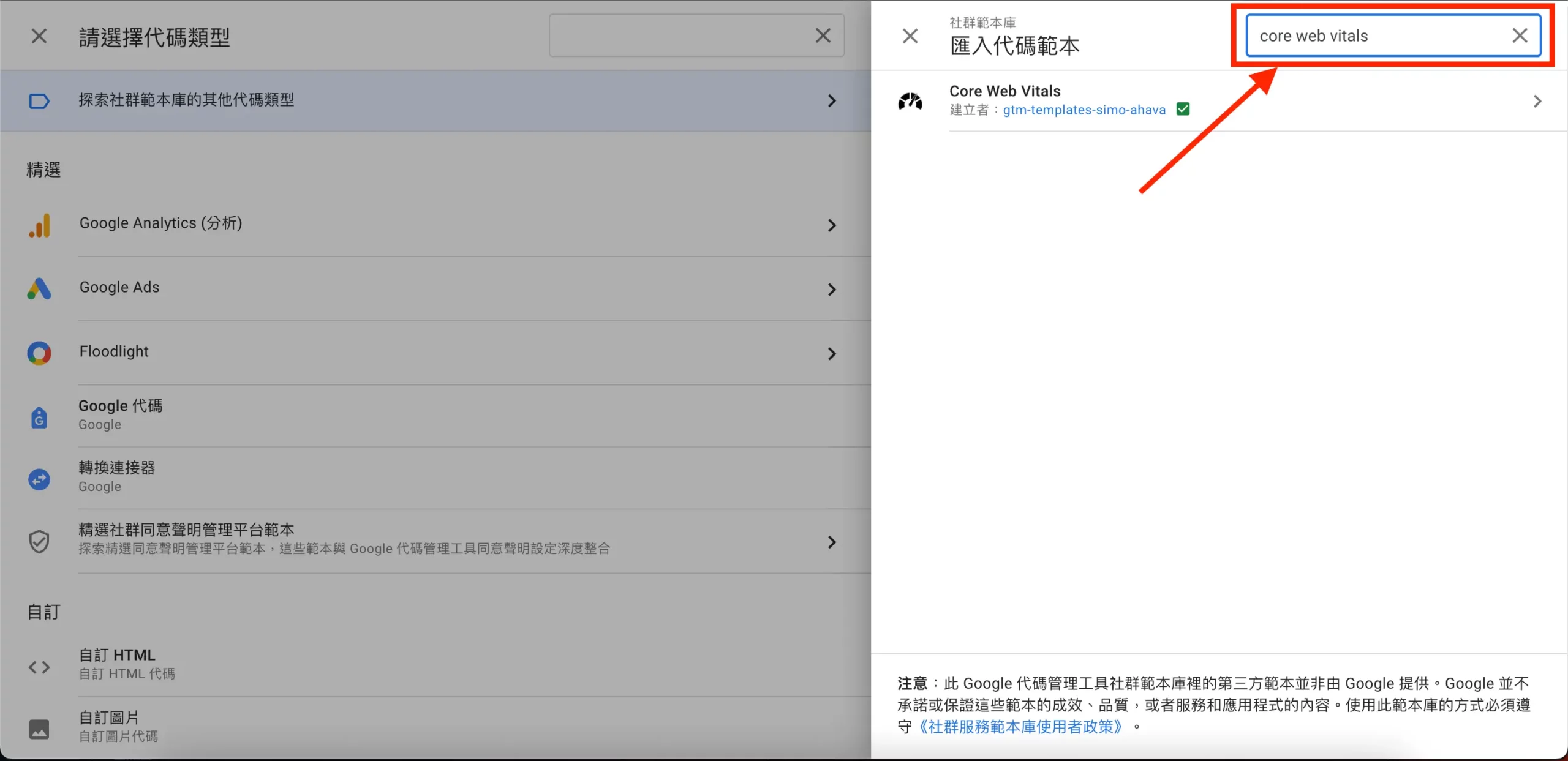Clear the core web vitals search text
The height and width of the screenshot is (761, 1568).
pos(1521,35)
